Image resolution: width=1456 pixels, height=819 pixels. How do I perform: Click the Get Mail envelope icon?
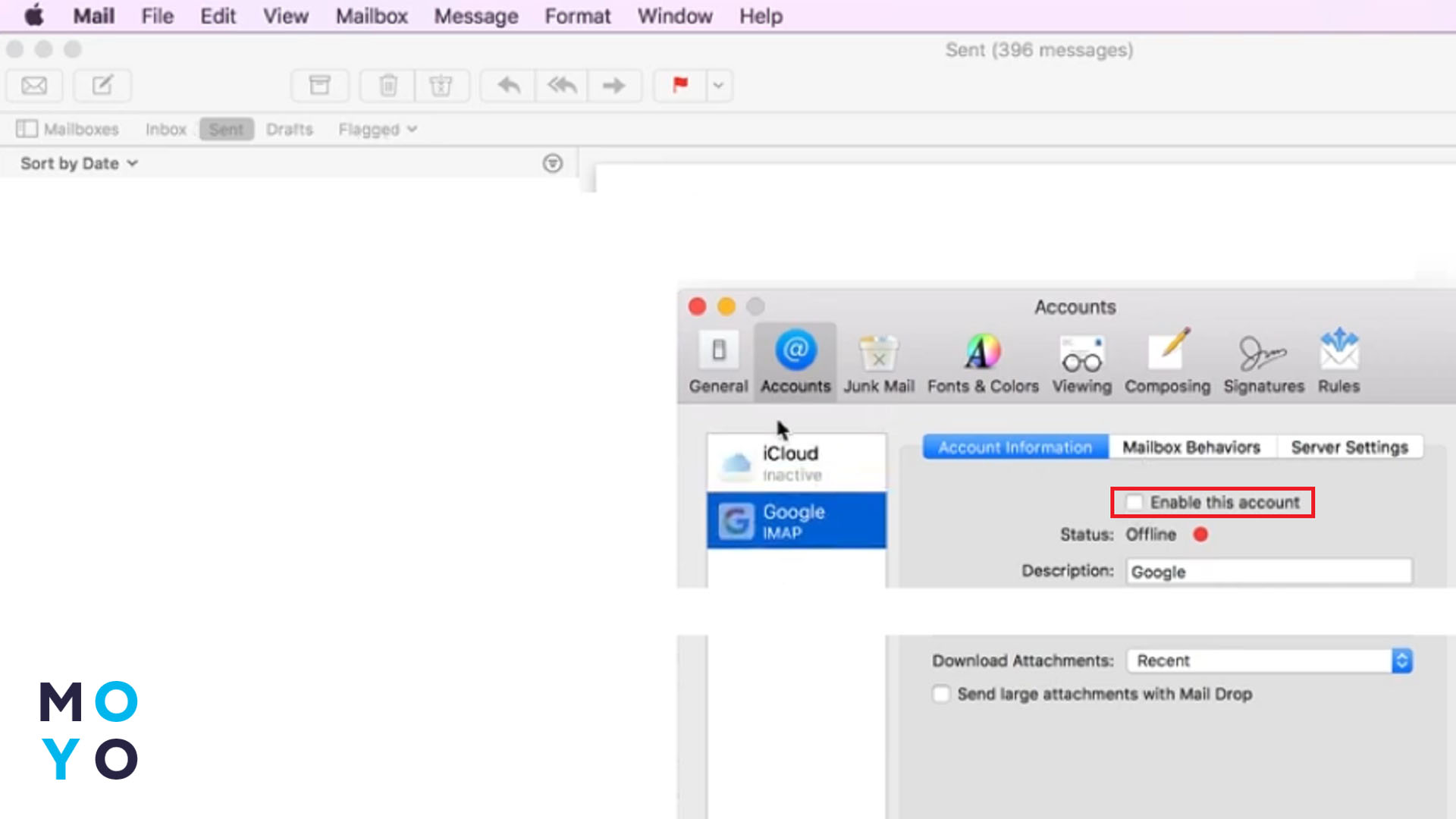point(34,86)
